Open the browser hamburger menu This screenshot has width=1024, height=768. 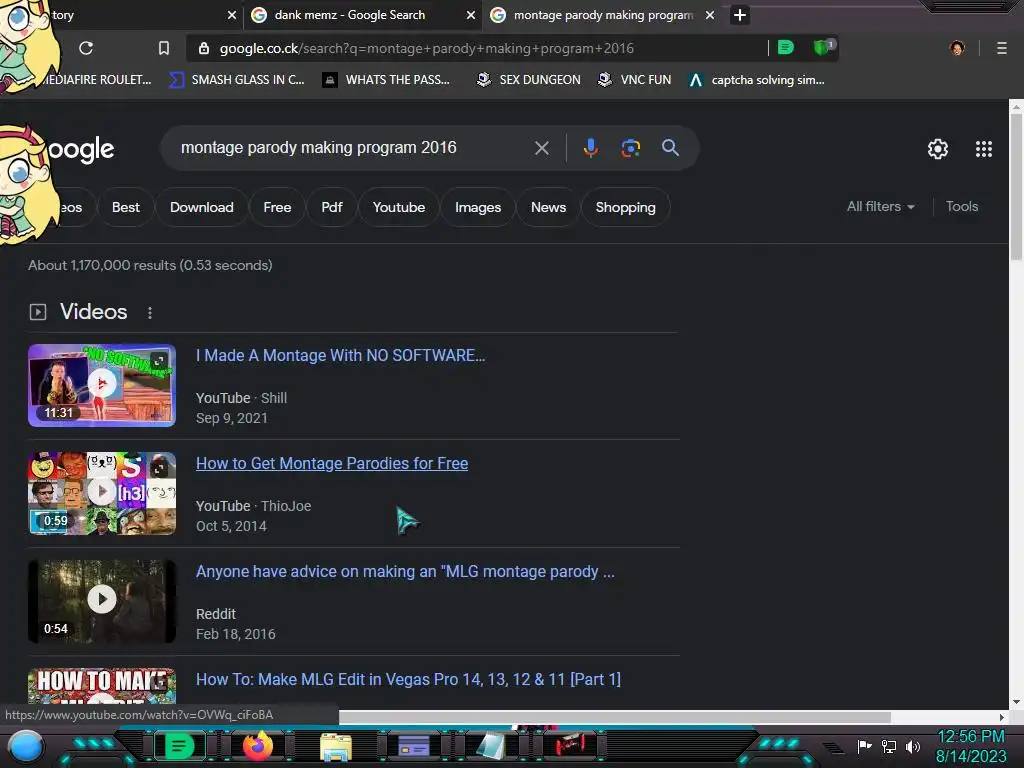point(1001,48)
